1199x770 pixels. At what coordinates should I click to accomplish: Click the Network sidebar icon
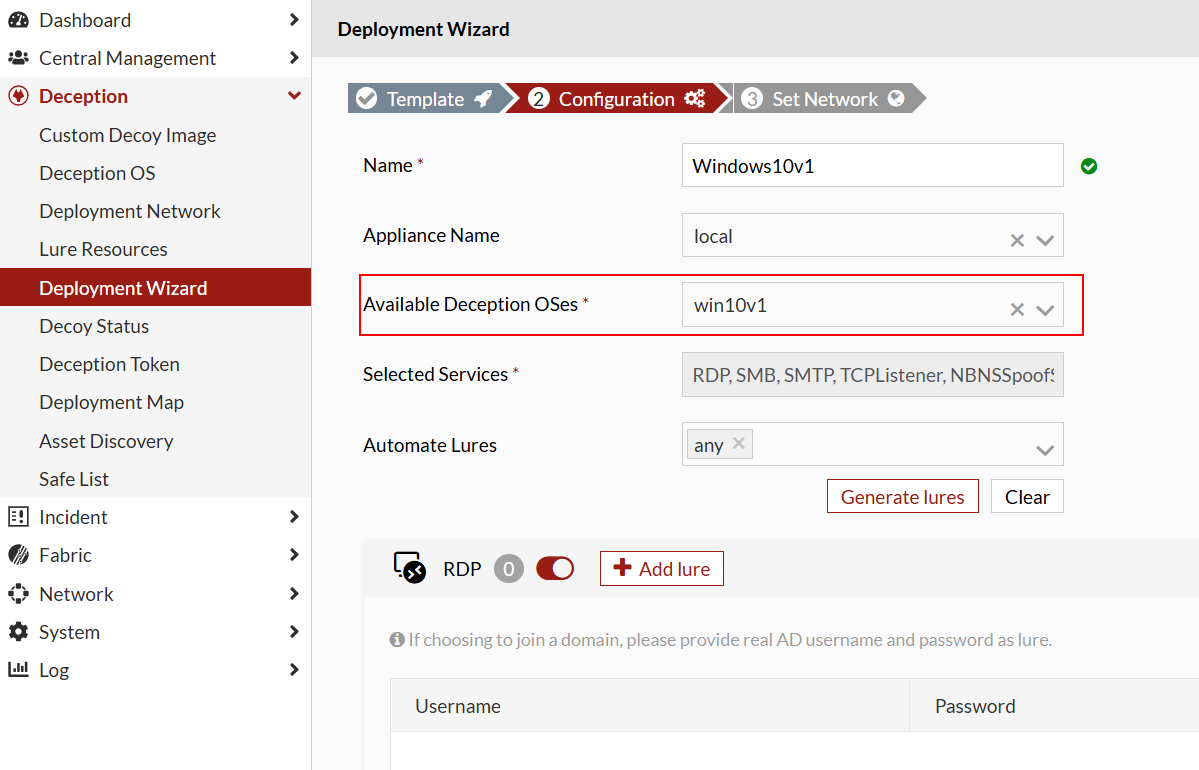pos(18,594)
